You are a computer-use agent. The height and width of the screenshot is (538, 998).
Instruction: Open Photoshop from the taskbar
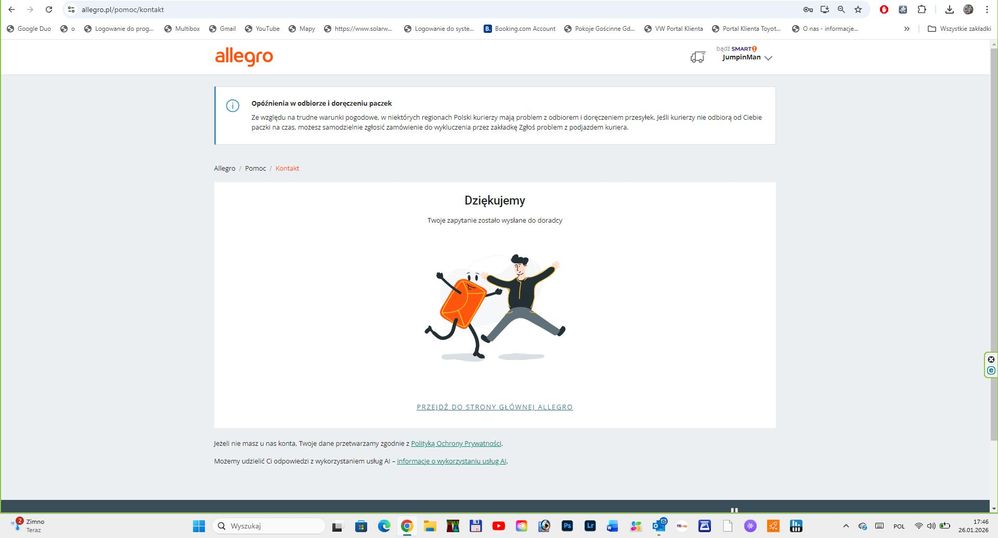567,526
